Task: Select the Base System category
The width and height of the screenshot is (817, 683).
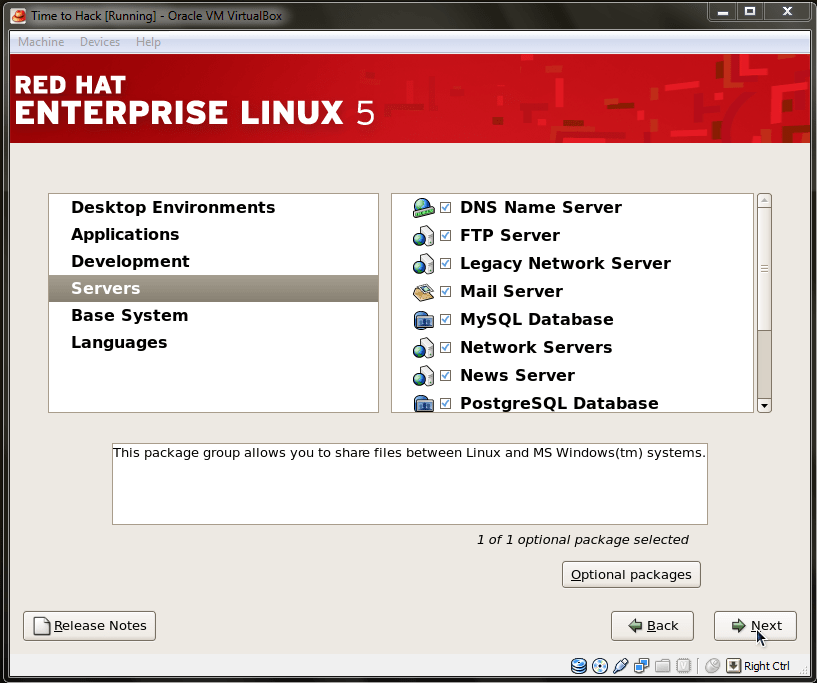Action: [214, 316]
